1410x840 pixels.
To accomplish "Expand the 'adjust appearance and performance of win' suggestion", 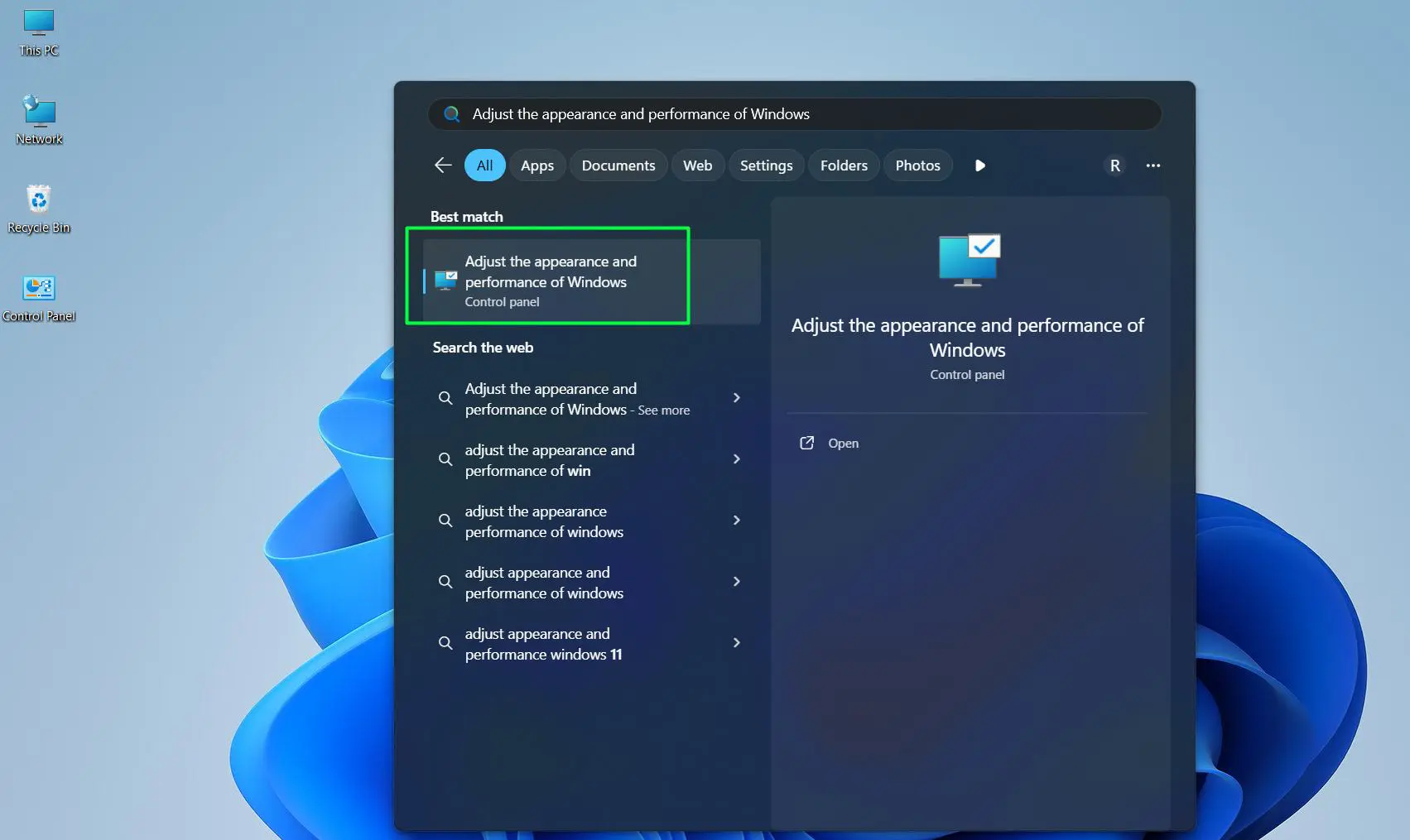I will [736, 459].
